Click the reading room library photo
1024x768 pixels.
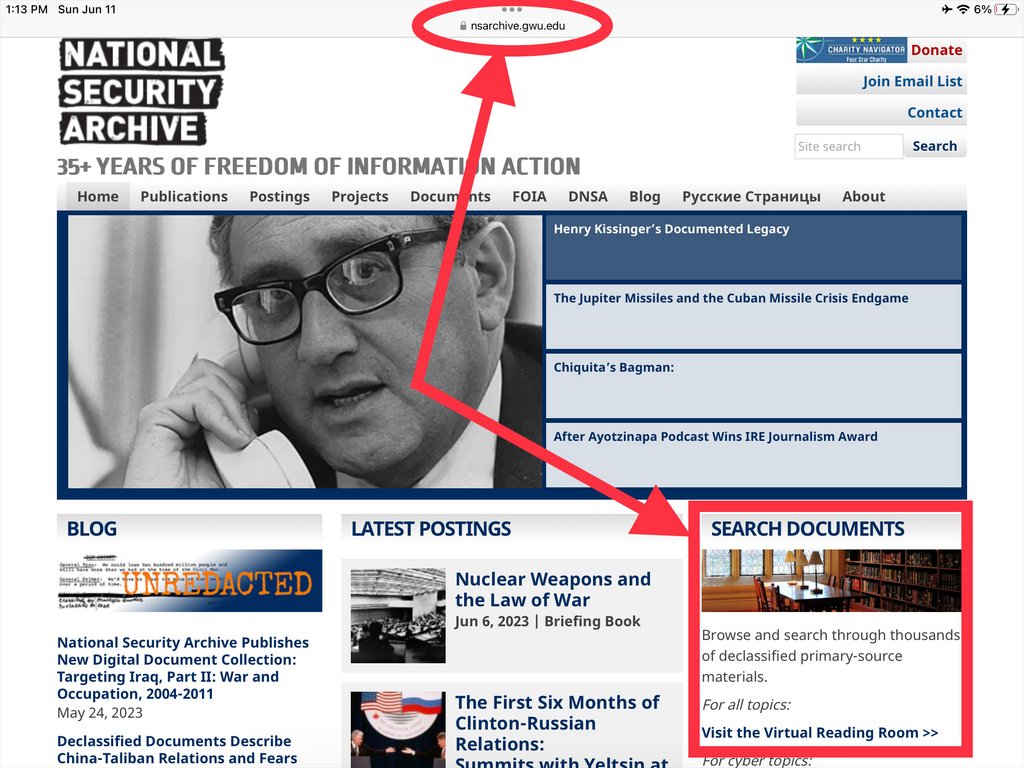coord(831,581)
